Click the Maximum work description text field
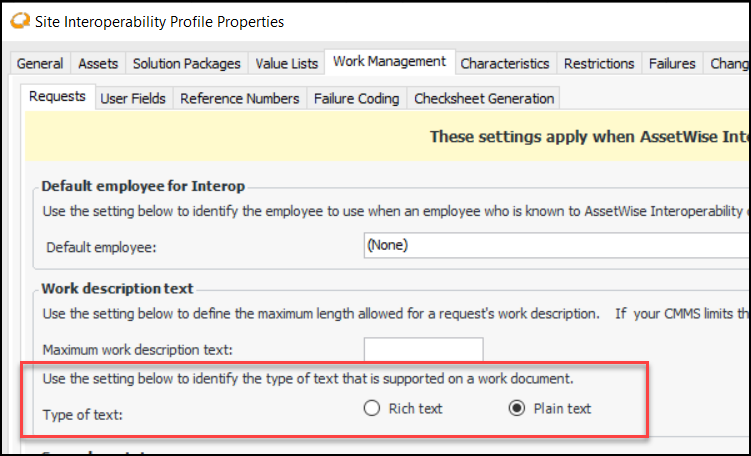 pyautogui.click(x=423, y=350)
